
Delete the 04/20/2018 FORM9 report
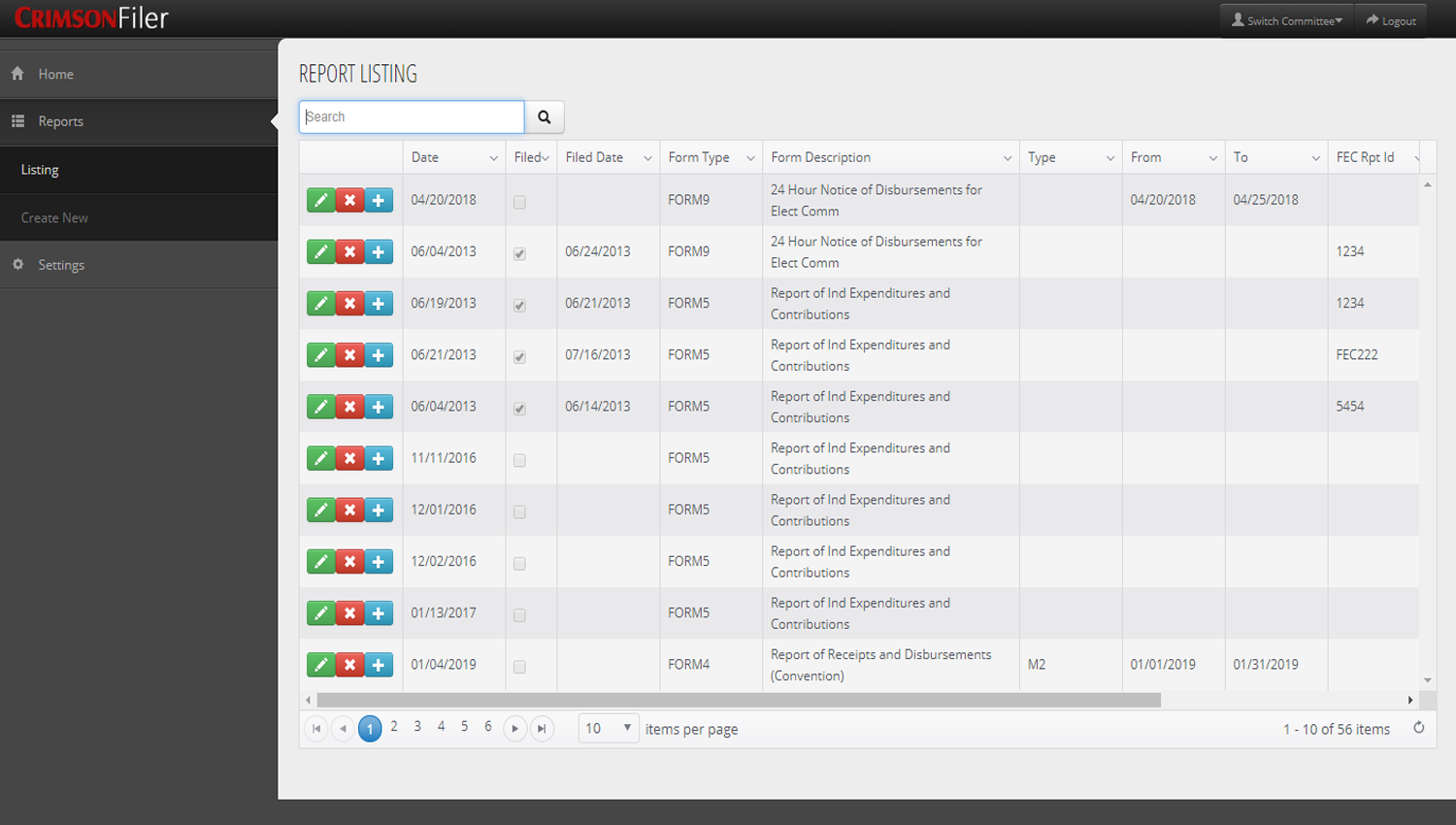[x=349, y=200]
